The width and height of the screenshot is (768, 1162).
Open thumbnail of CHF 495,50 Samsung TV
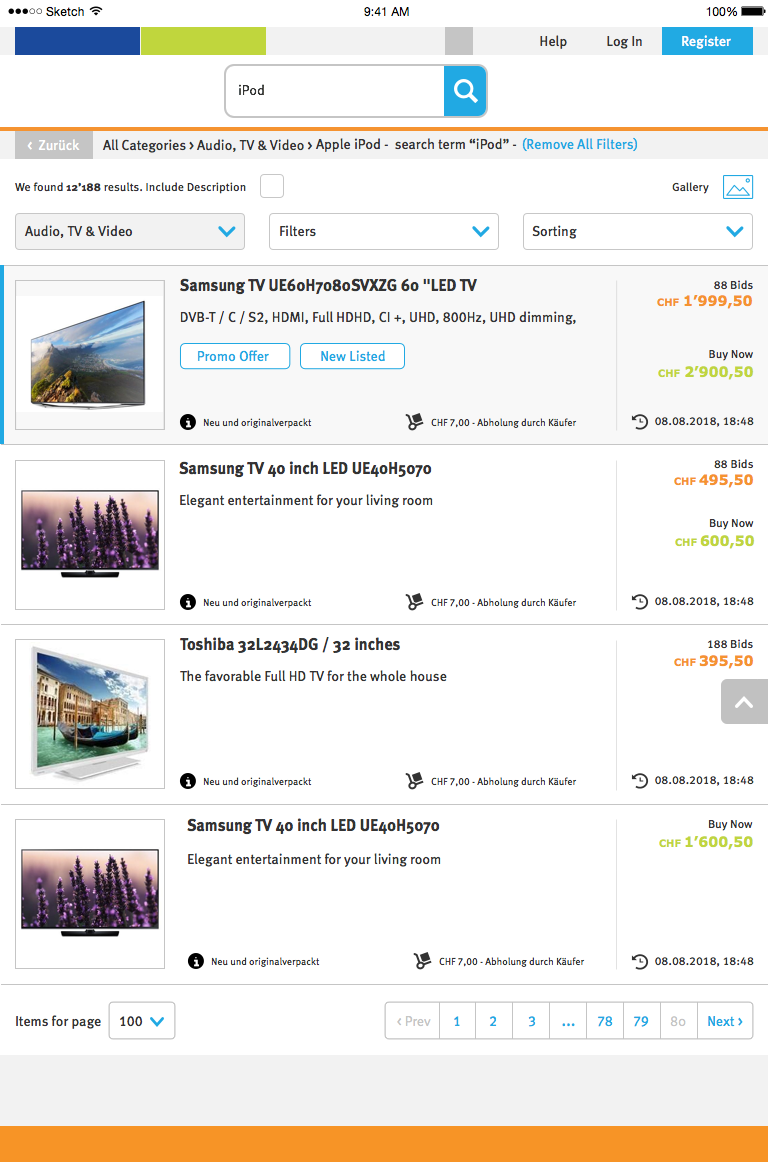[90, 534]
